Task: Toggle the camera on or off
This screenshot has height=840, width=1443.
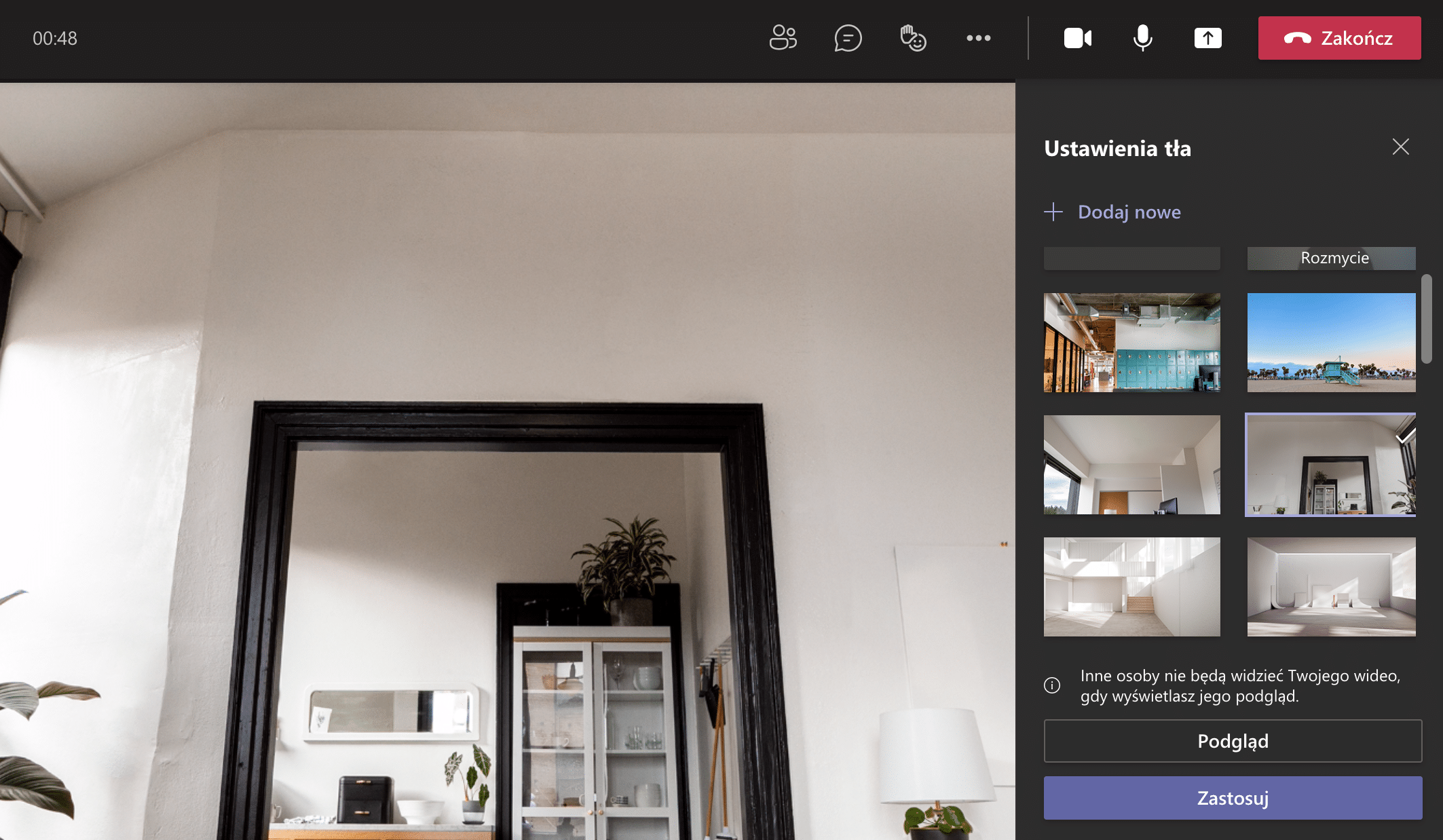Action: [1077, 38]
